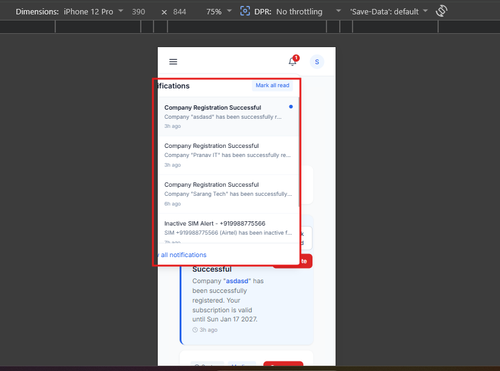Click the "Successful" heading in the card

click(x=212, y=269)
